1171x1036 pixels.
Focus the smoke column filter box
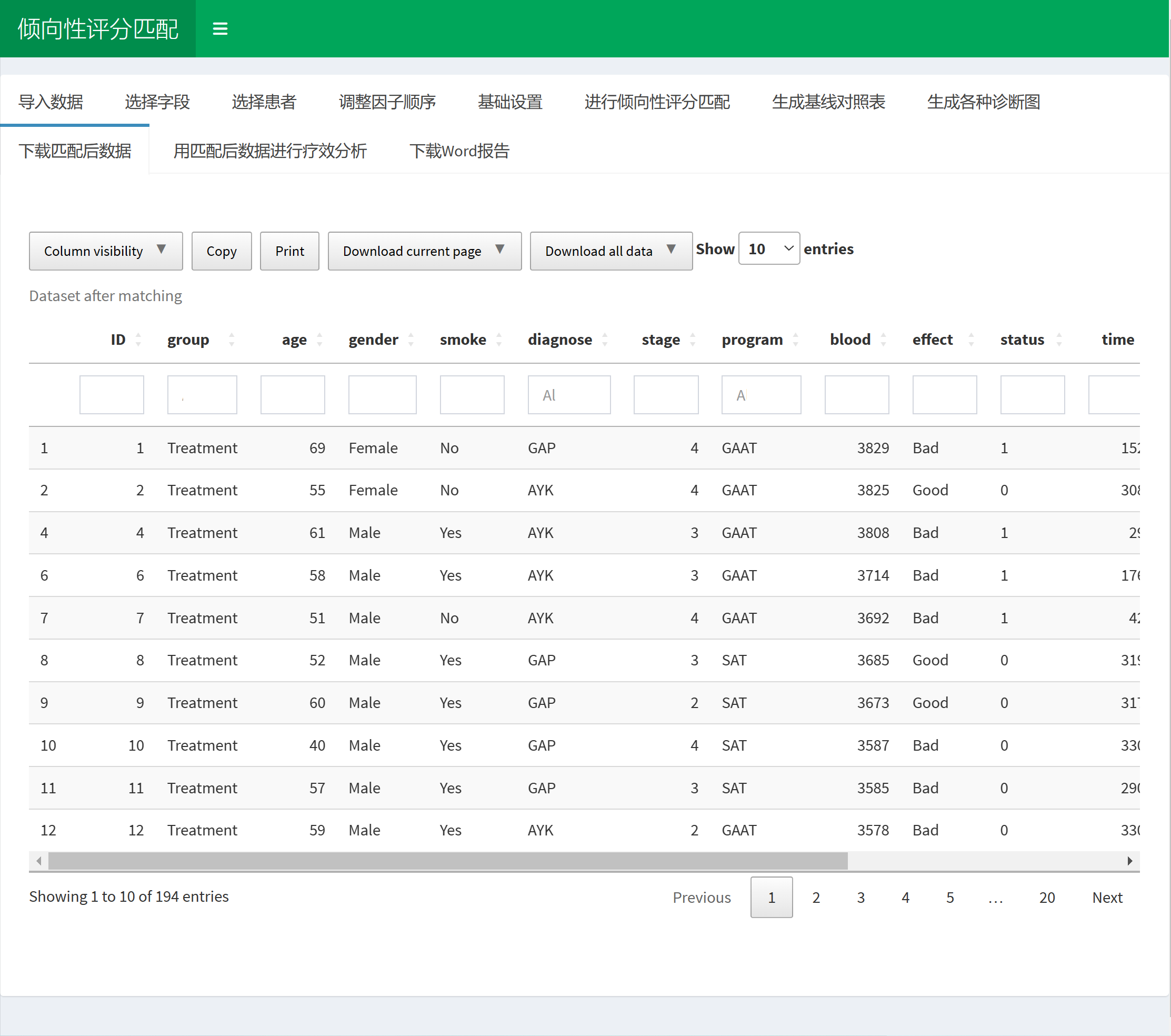tap(472, 395)
